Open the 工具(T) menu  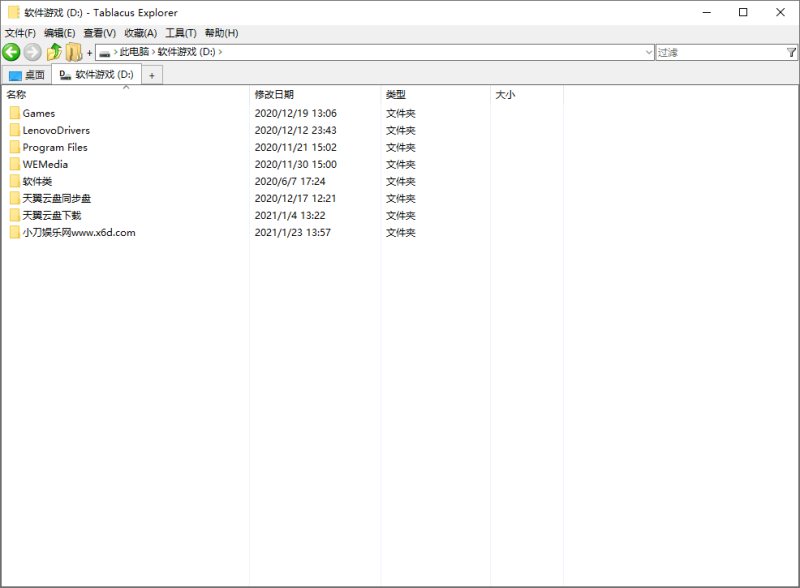(x=181, y=33)
